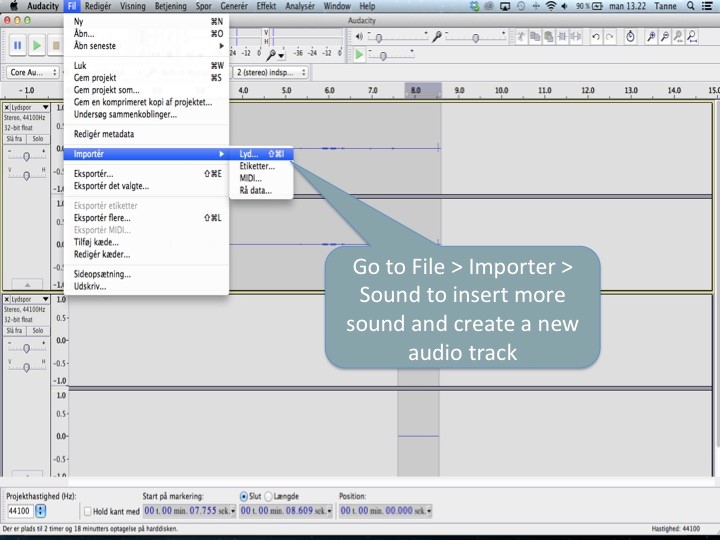Viewport: 720px width, 540px height.
Task: Open the Analysér menu in menu bar
Action: click(x=300, y=6)
